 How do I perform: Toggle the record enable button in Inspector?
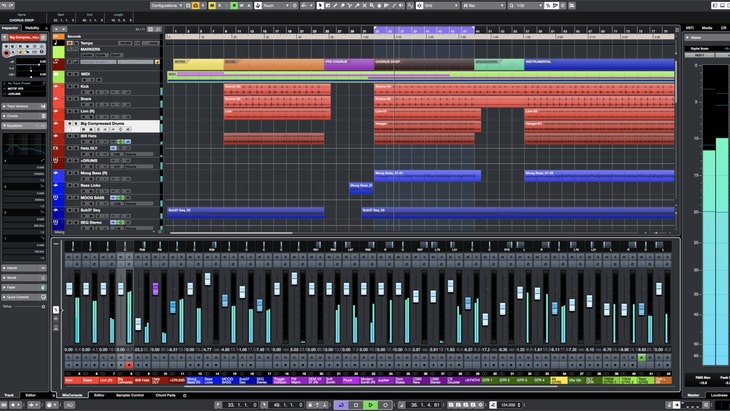coord(7,53)
